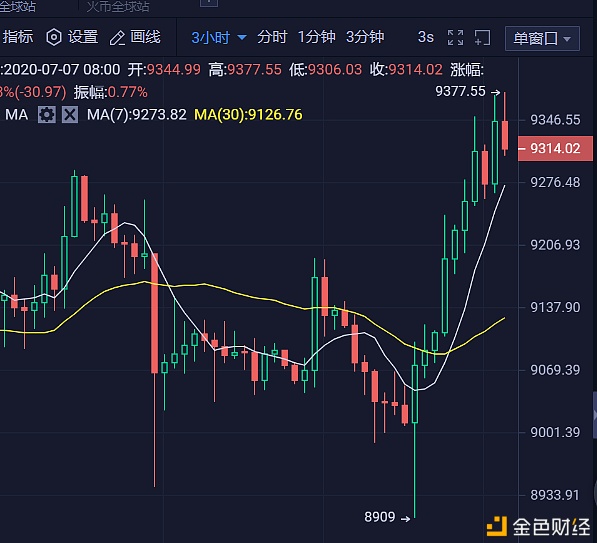
Task: Click the MA indicator name label
Action: (16, 115)
